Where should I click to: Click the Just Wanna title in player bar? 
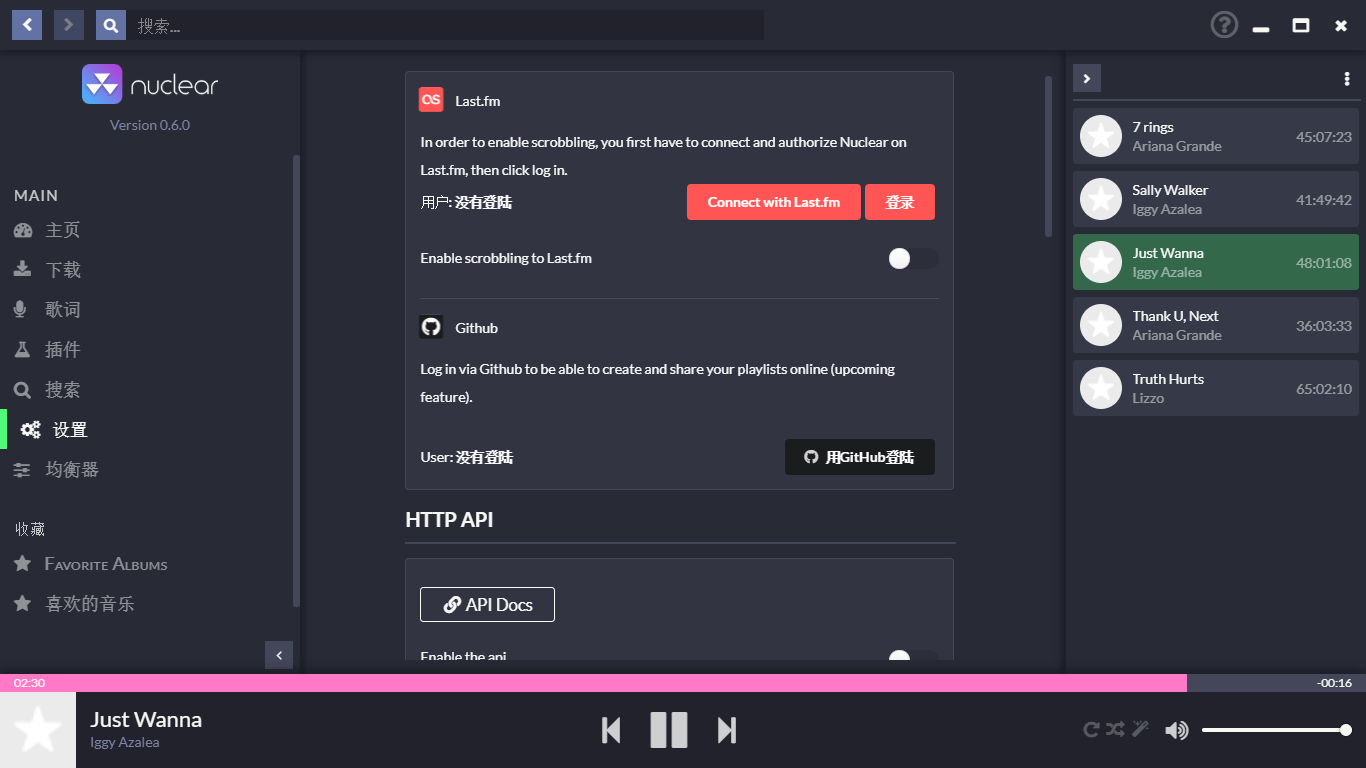point(146,719)
